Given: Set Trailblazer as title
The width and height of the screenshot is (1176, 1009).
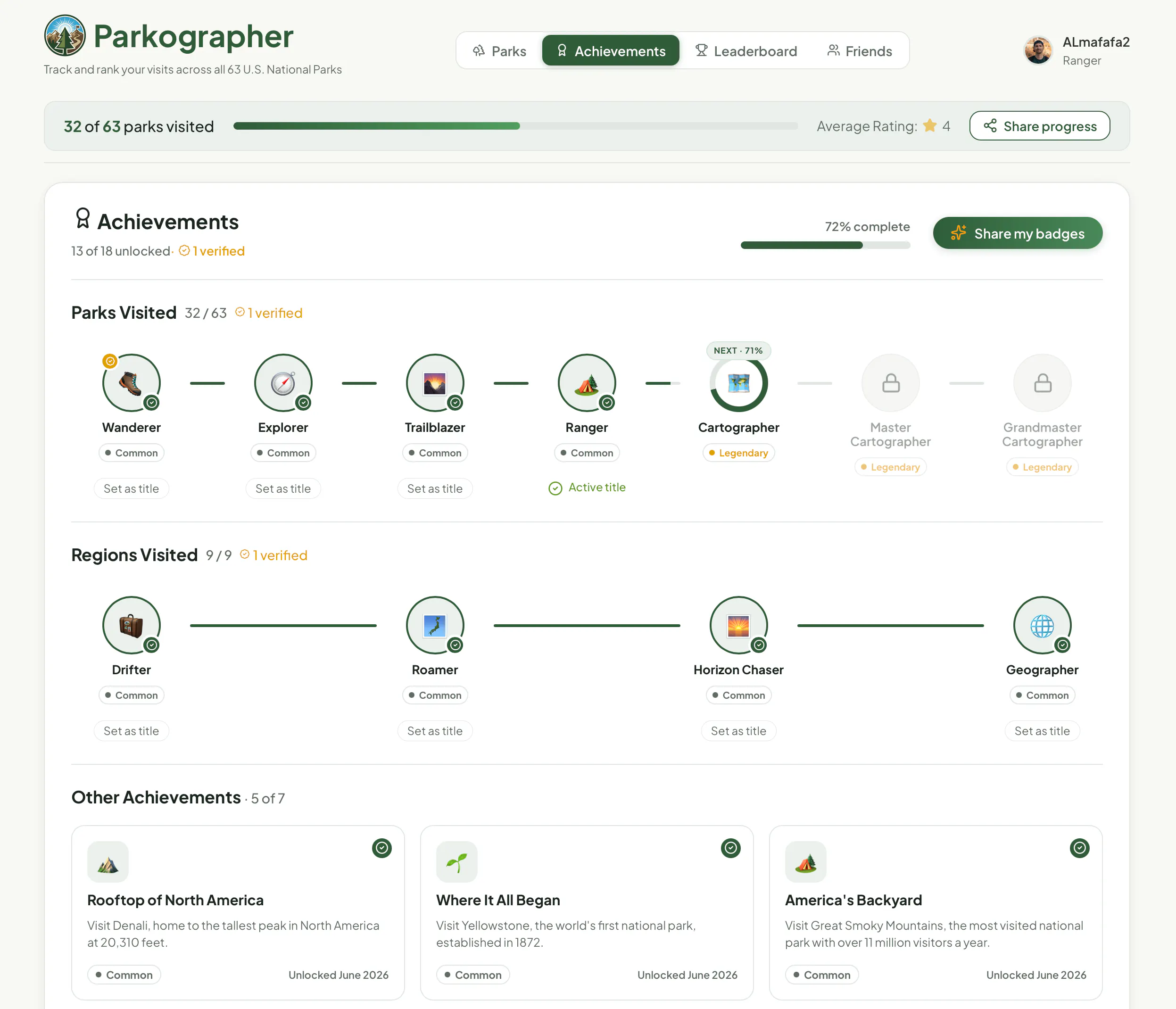Looking at the screenshot, I should 435,488.
